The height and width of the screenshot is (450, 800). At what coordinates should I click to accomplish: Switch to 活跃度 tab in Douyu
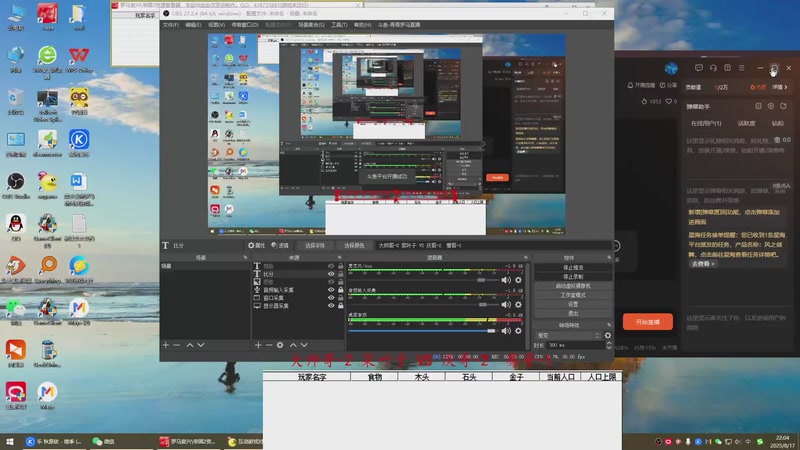click(x=746, y=123)
